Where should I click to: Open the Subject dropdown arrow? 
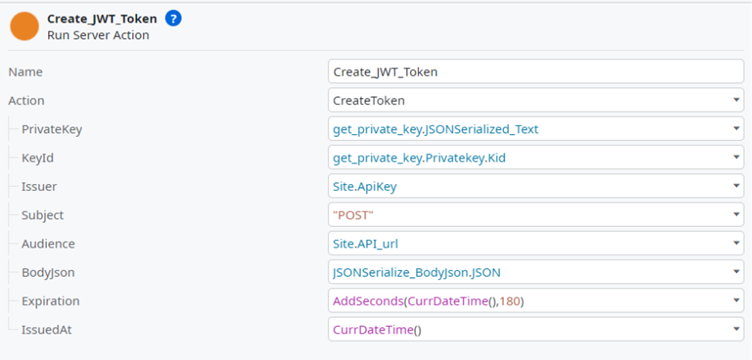(x=736, y=215)
